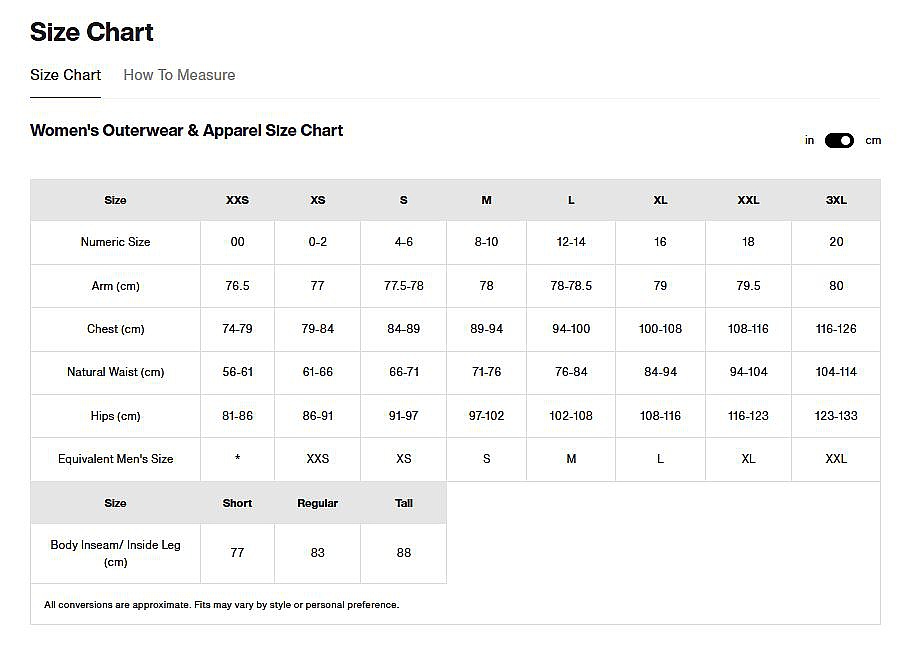Click the numeric size 12-14 cell
Image resolution: width=911 pixels, height=647 pixels.
(571, 242)
